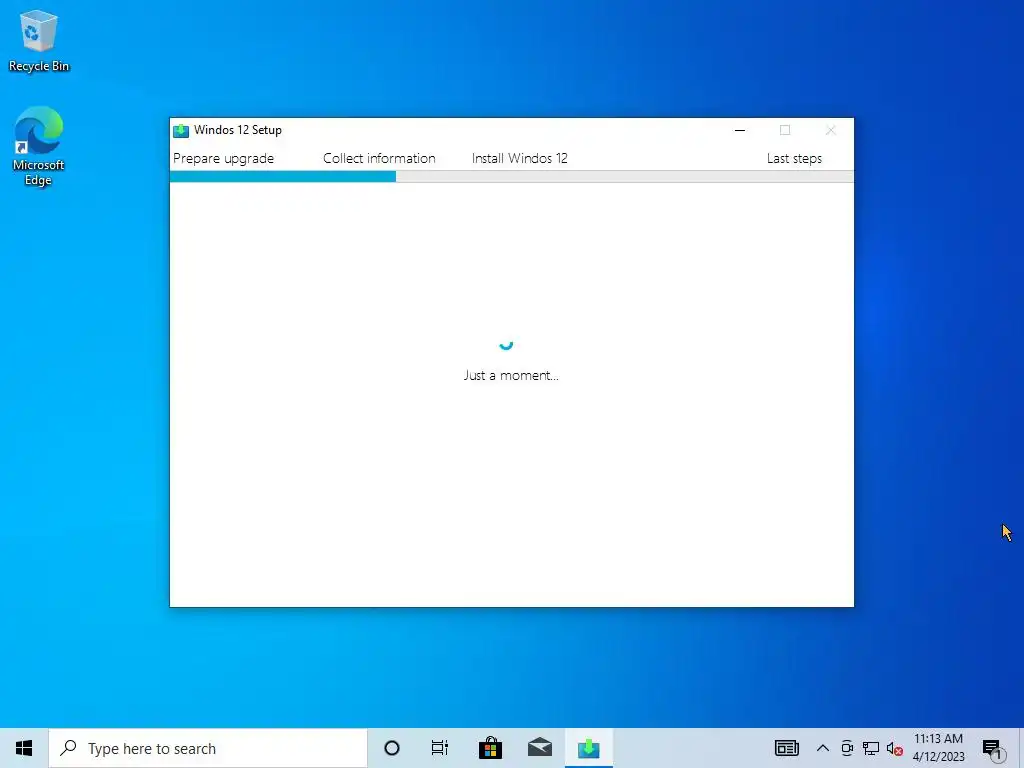Launch Microsoft Edge from the desktop
Image resolution: width=1024 pixels, height=768 pixels.
tap(39, 146)
